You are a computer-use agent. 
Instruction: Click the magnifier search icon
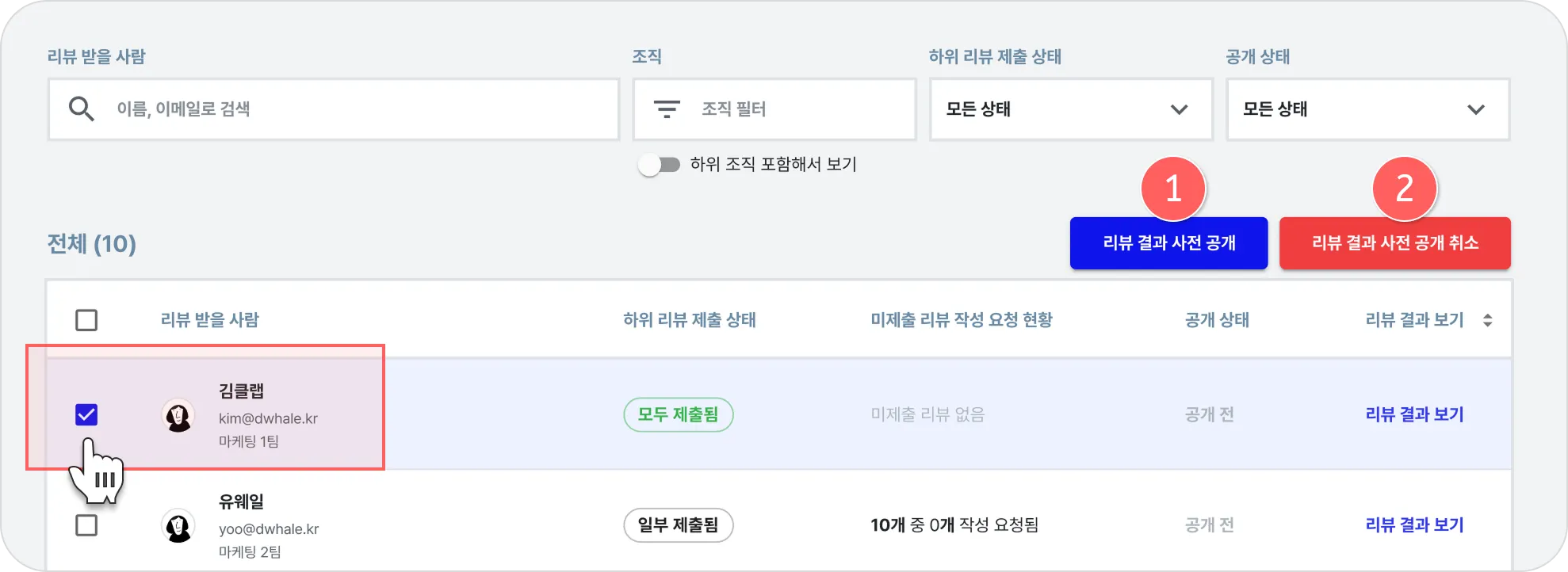point(81,109)
